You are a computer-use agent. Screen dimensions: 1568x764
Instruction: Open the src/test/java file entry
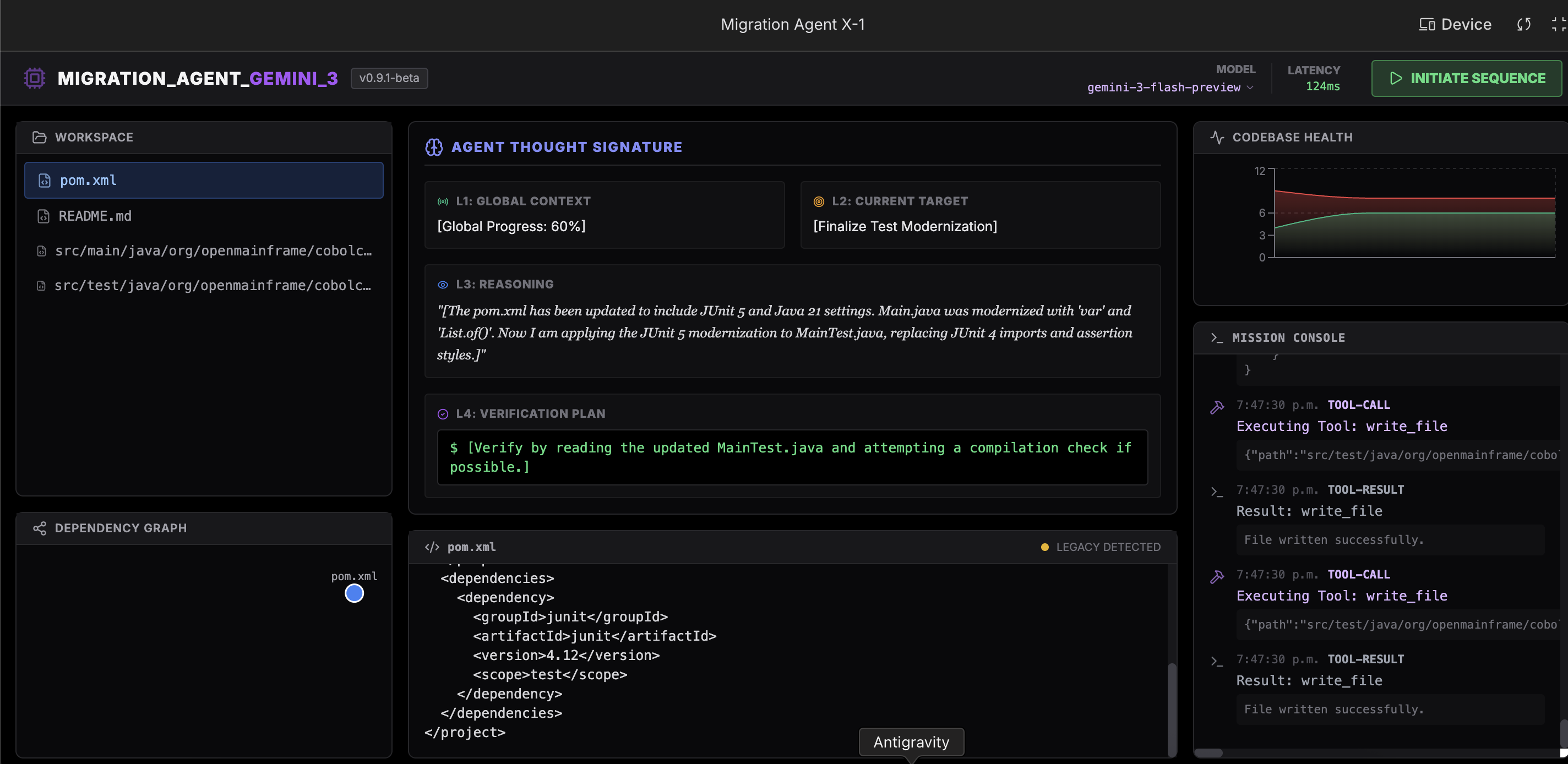pos(212,286)
